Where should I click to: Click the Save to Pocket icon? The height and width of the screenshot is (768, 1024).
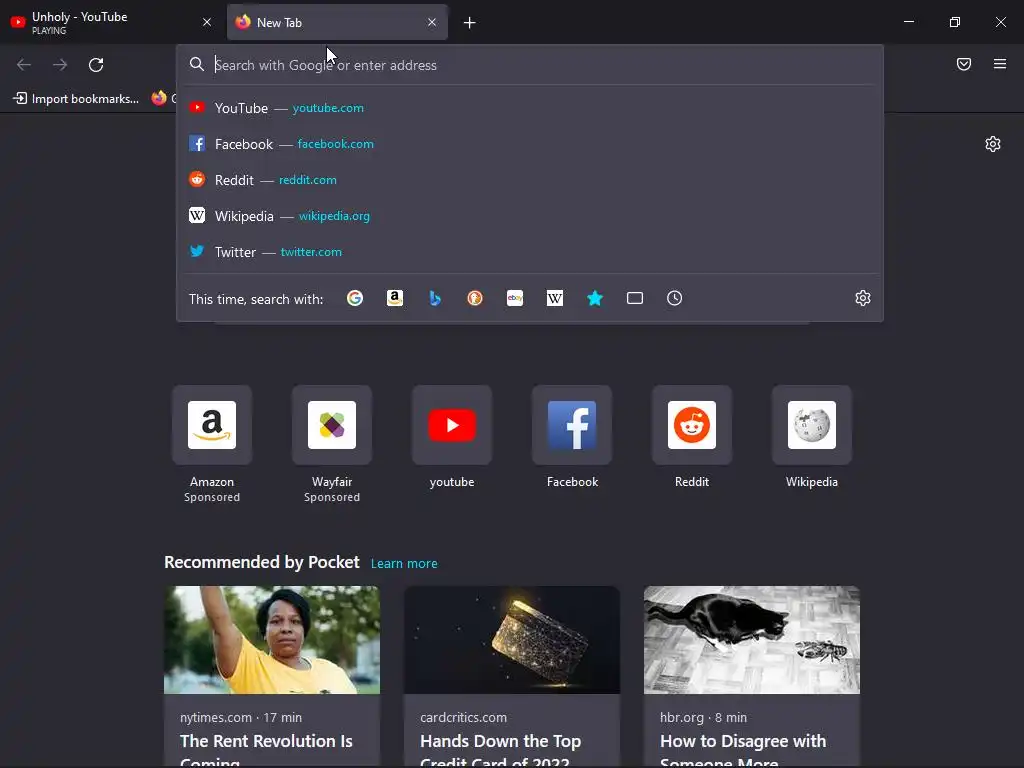[x=964, y=64]
